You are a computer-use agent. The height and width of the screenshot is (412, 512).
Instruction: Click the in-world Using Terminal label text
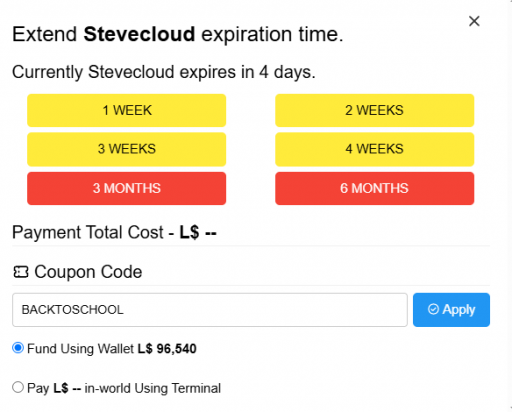[x=153, y=388]
